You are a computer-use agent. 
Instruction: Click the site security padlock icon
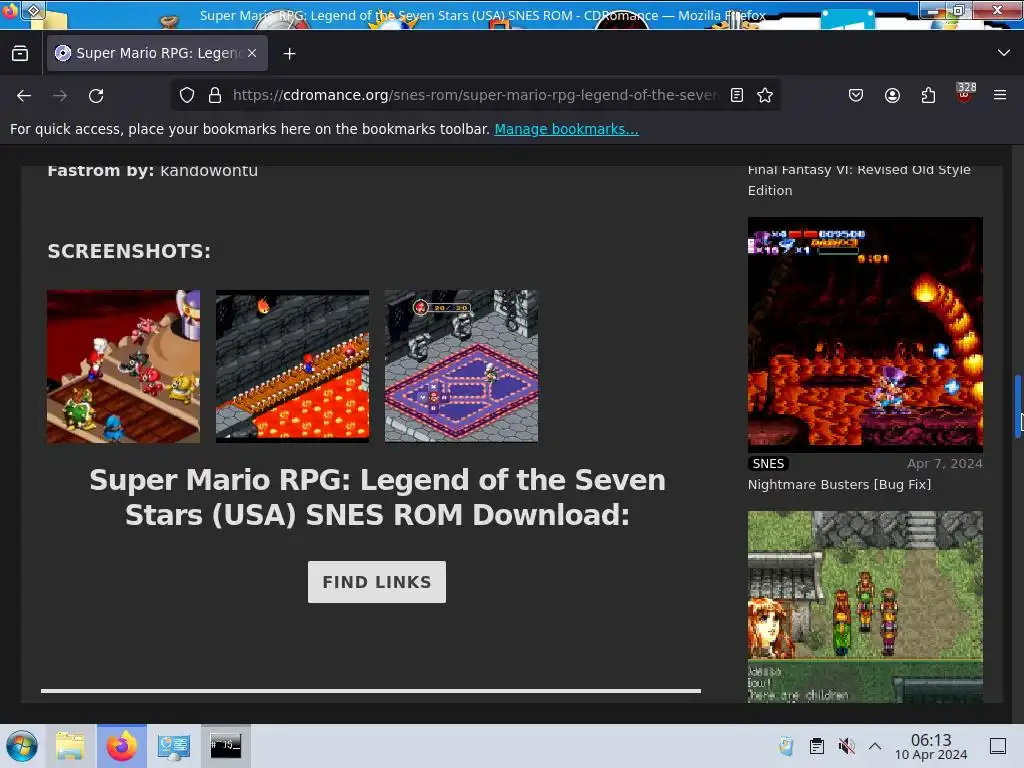tap(215, 95)
